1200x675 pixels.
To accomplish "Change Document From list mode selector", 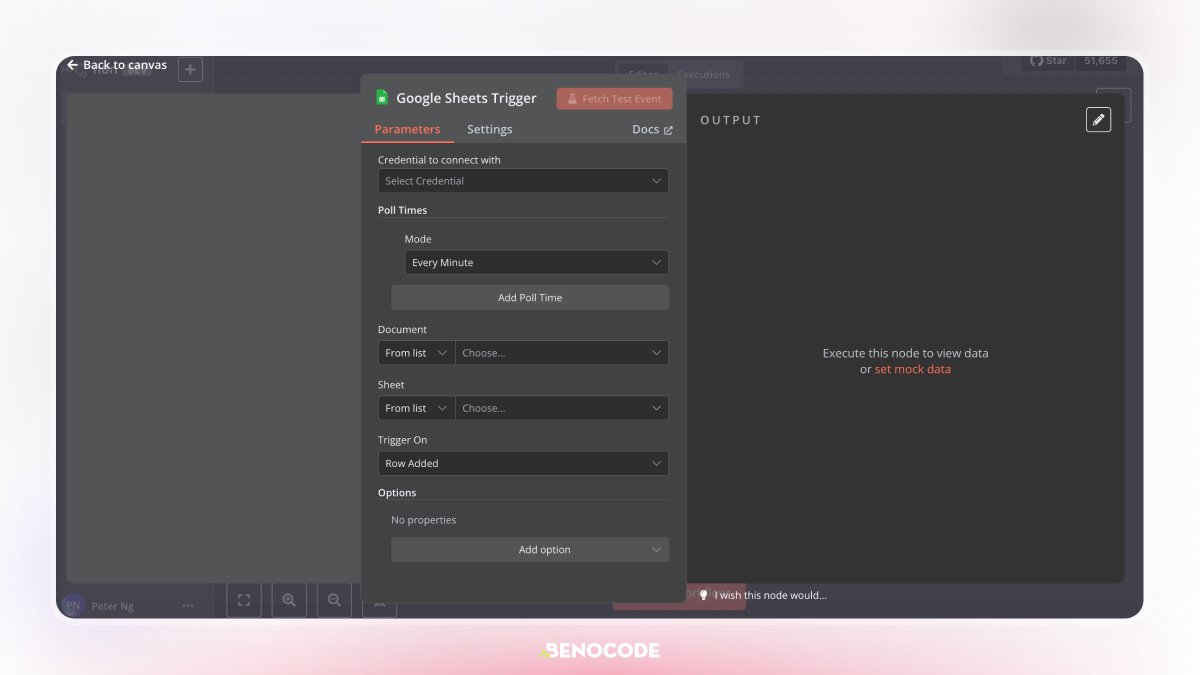I will click(x=416, y=353).
